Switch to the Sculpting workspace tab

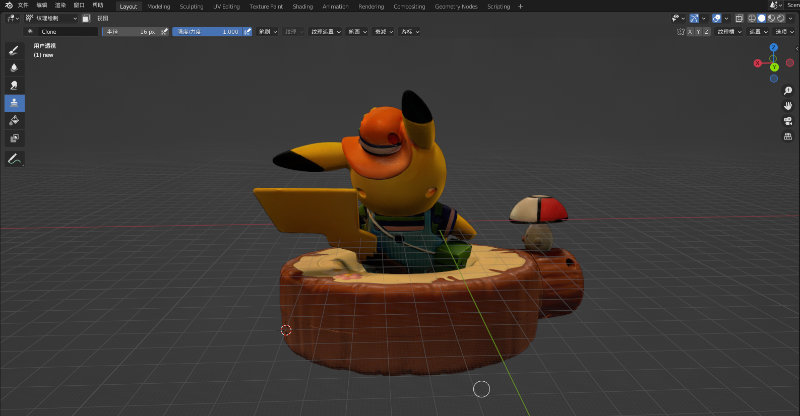[191, 7]
